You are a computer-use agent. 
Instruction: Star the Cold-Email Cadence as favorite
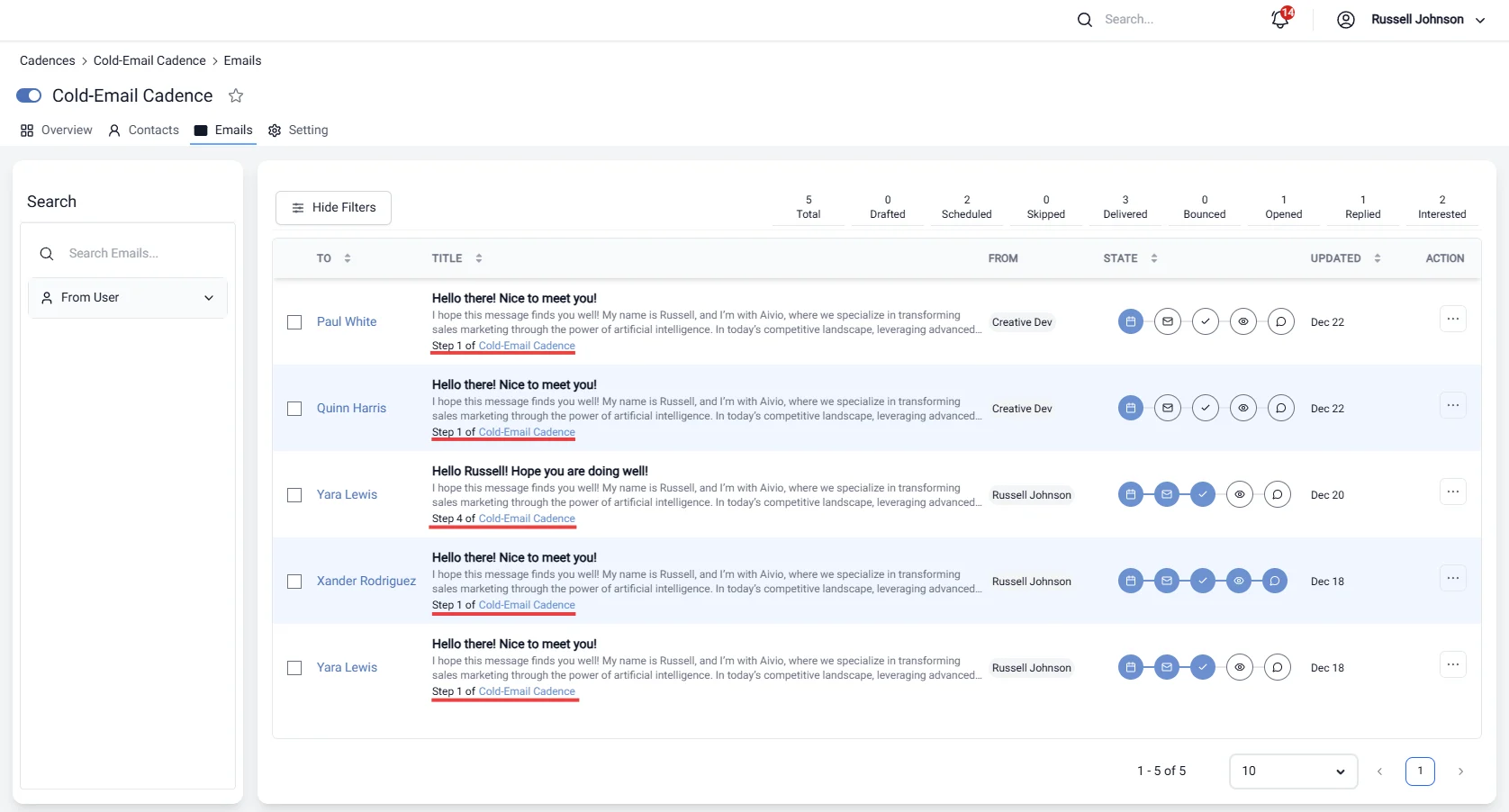(236, 95)
